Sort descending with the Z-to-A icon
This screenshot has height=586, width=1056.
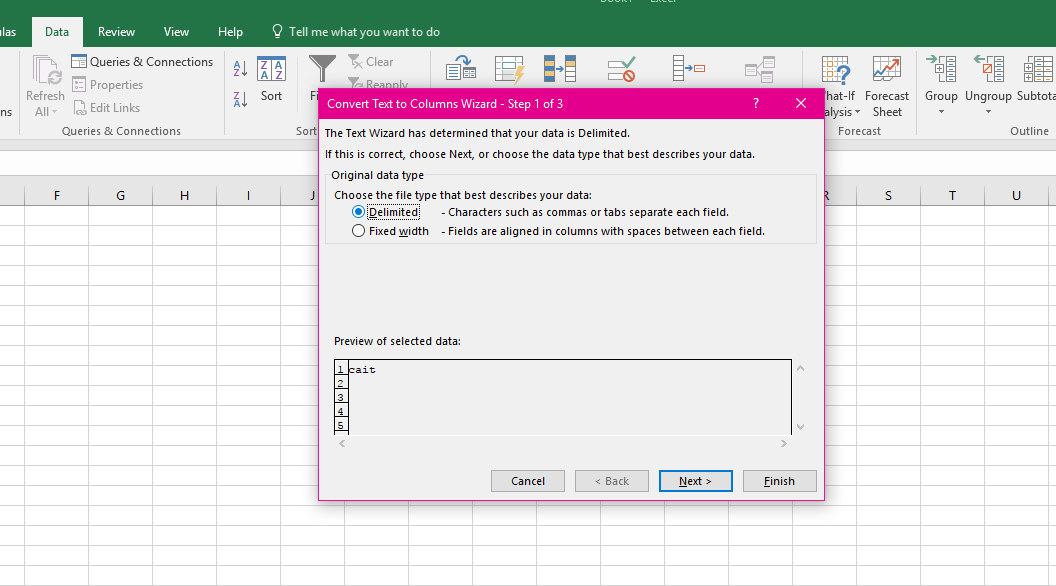click(240, 99)
